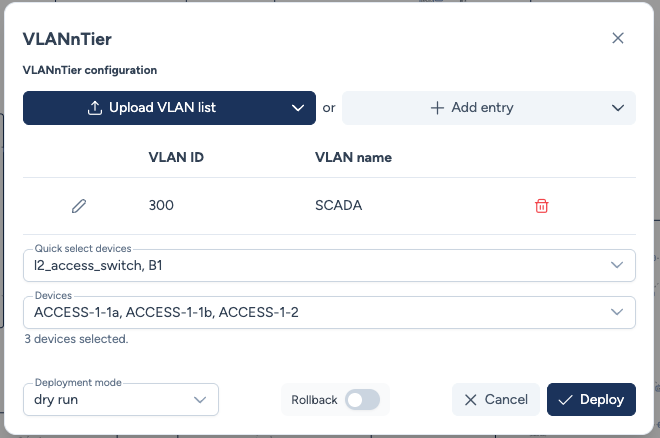Delete the SCADA VLAN entry via the trash icon
This screenshot has height=438, width=660.
541,206
